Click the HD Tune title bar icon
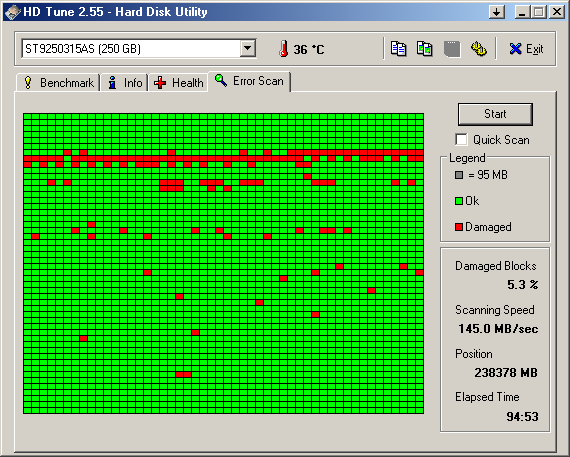Image resolution: width=570 pixels, height=457 pixels. (x=12, y=12)
